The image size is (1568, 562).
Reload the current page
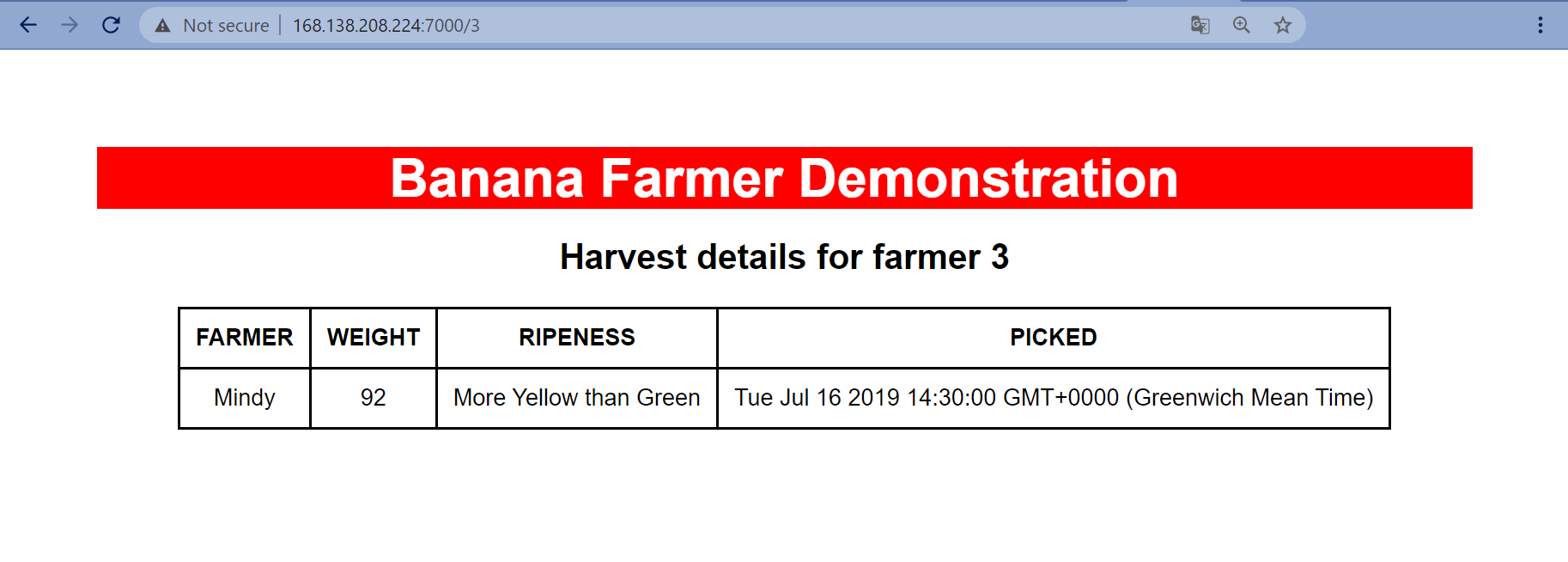click(111, 25)
